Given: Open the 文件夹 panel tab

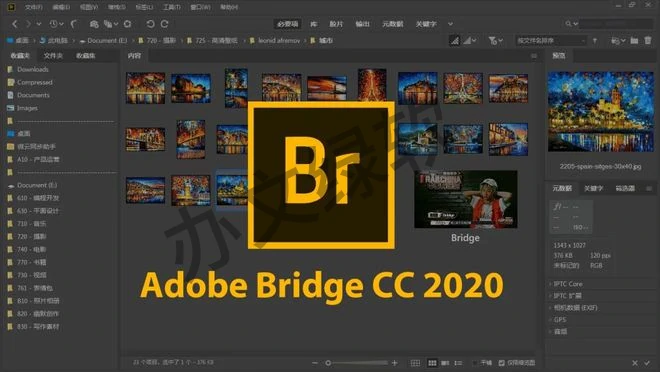Looking at the screenshot, I should tap(53, 56).
